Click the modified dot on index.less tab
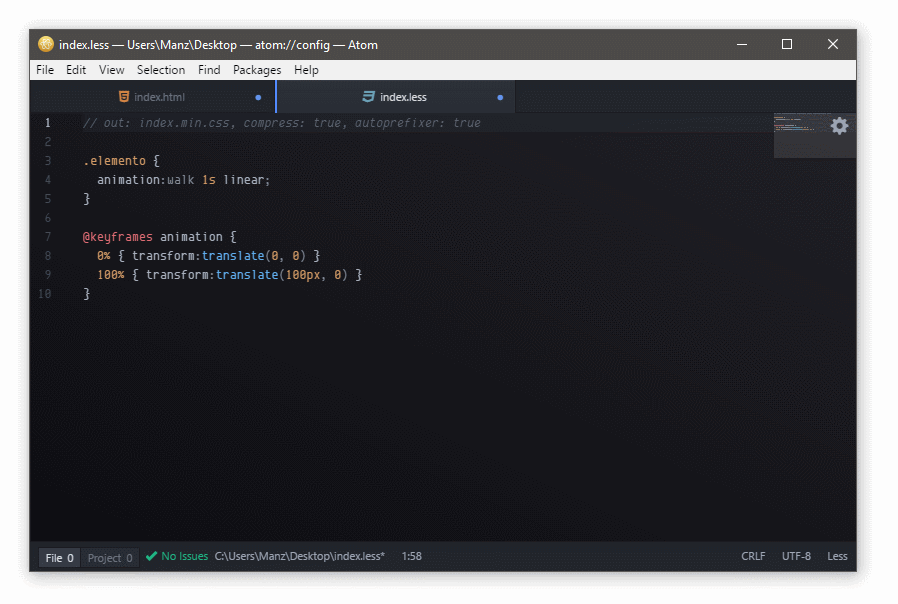This screenshot has width=898, height=604. [500, 97]
